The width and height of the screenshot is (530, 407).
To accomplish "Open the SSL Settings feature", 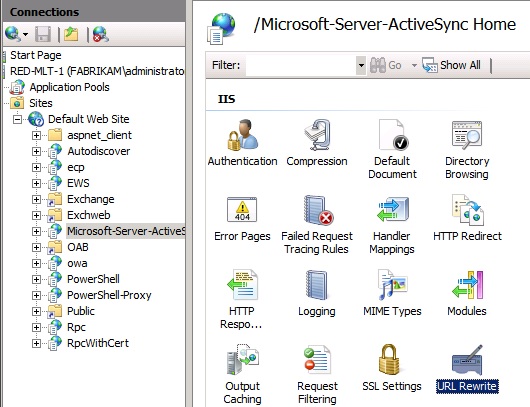I will coord(392,368).
